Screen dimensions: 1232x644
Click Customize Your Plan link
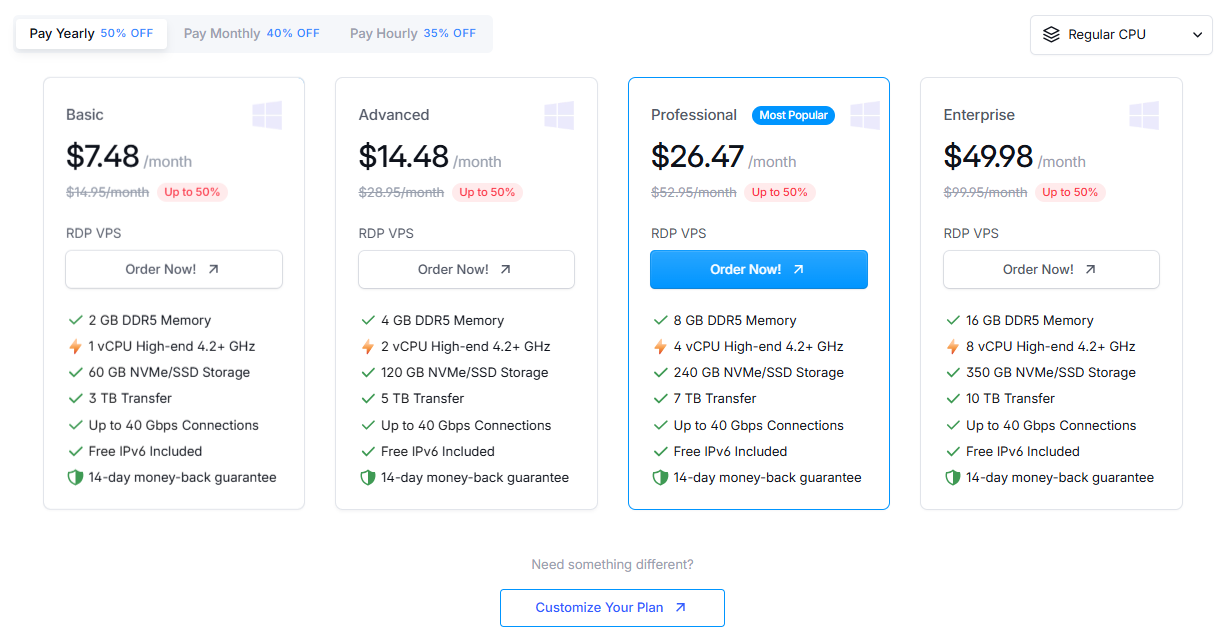(x=612, y=607)
